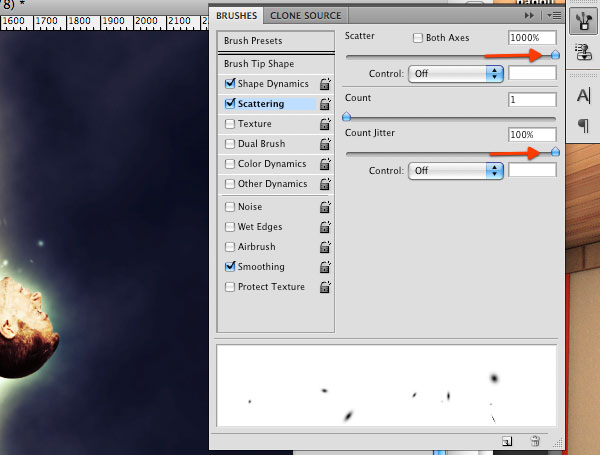600x455 pixels.
Task: Open the Character panel icon
Action: click(x=583, y=95)
